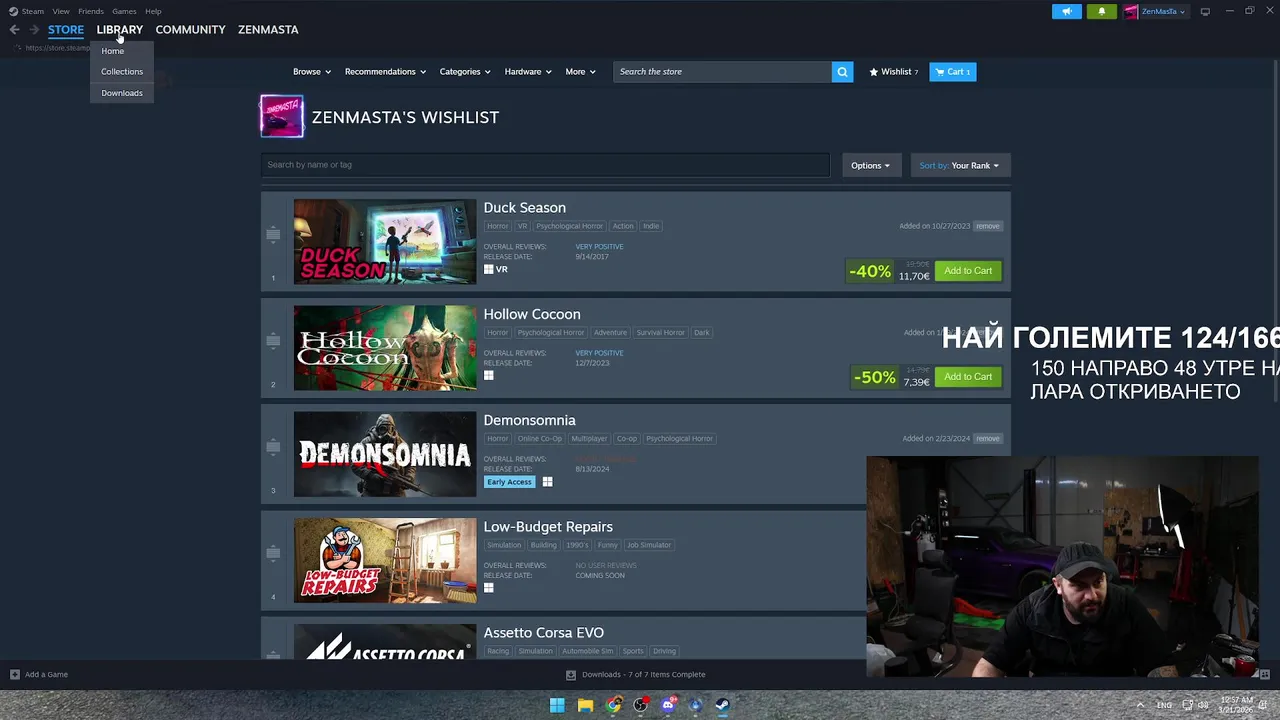Open the Games menu
Viewport: 1280px width, 720px height.
(124, 11)
